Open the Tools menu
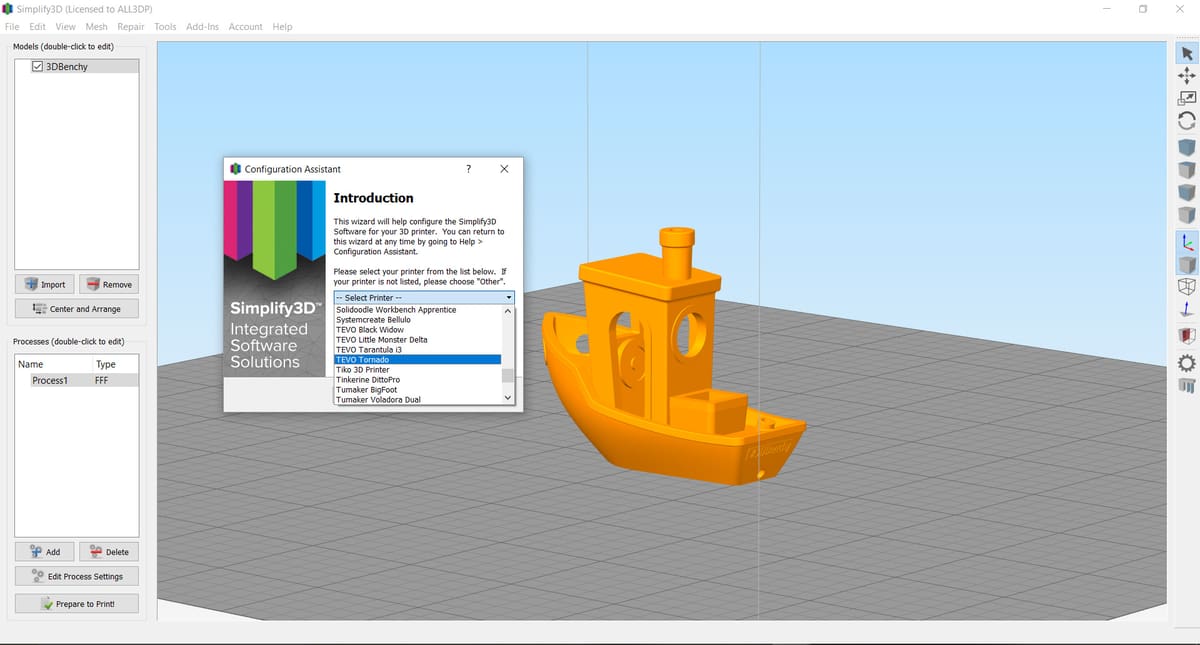1200x645 pixels. click(x=165, y=26)
